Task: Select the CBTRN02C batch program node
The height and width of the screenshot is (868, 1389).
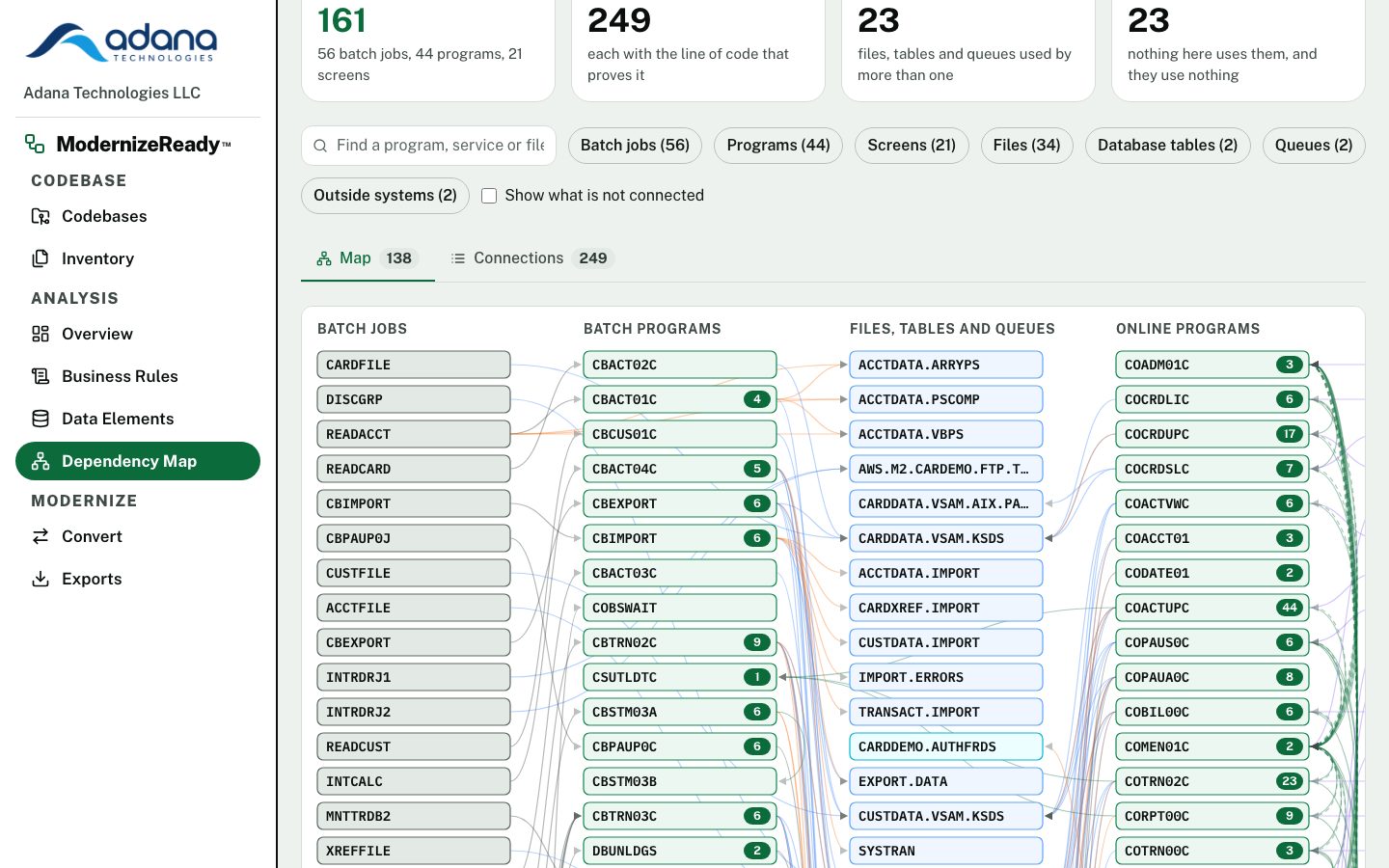Action: pos(680,642)
